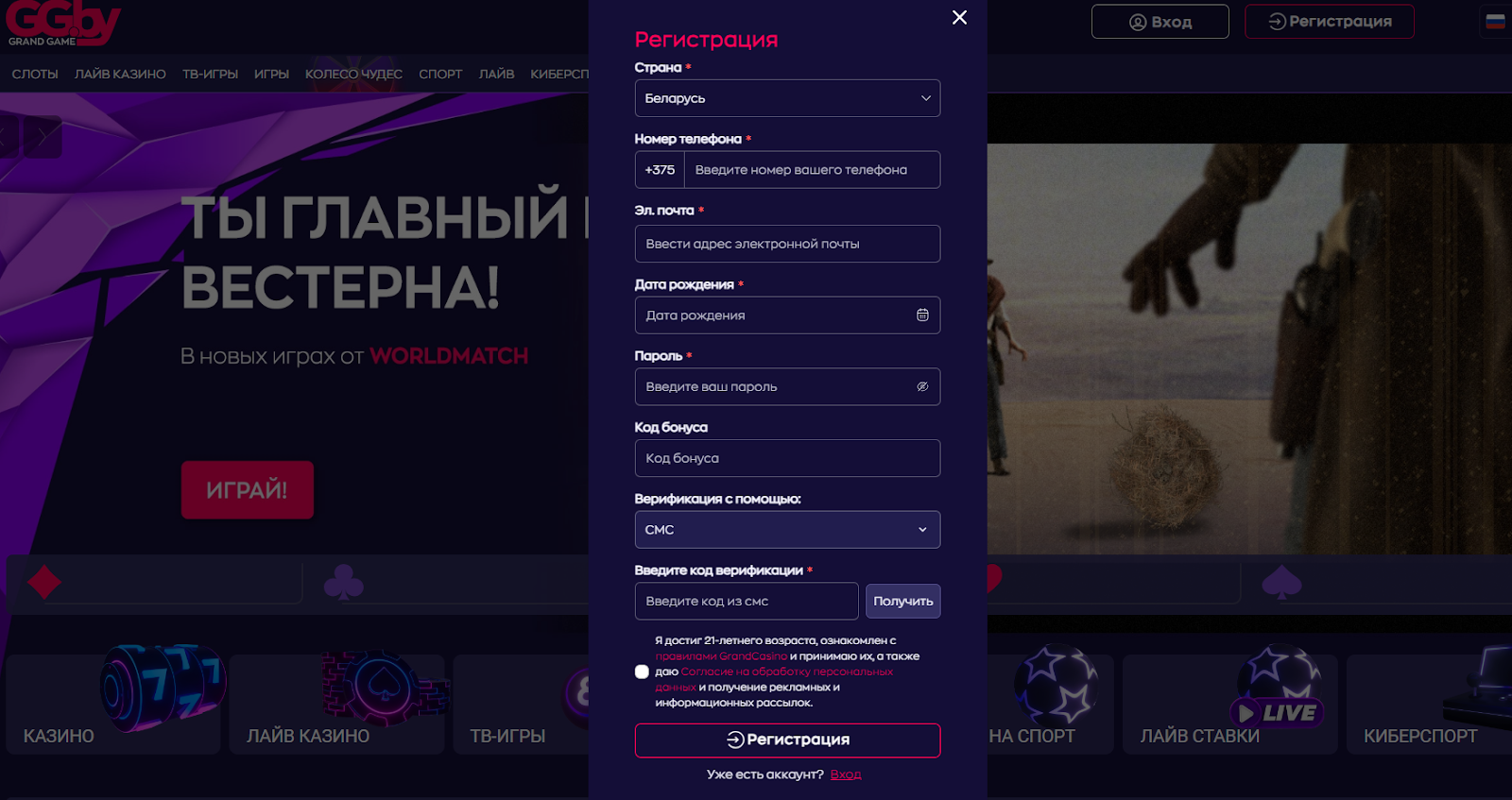The height and width of the screenshot is (800, 1512).
Task: Open the calendar icon in birth date field
Action: coord(922,315)
